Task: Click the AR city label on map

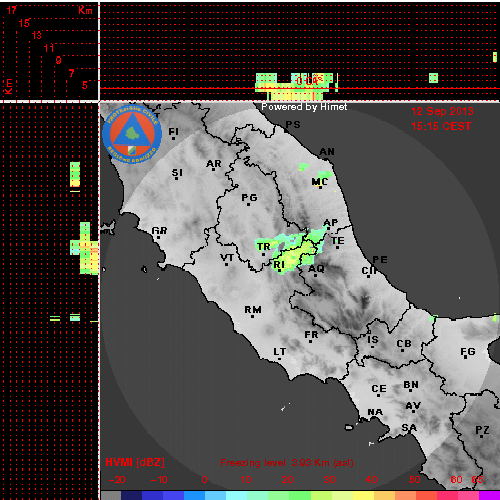Action: 214,164
